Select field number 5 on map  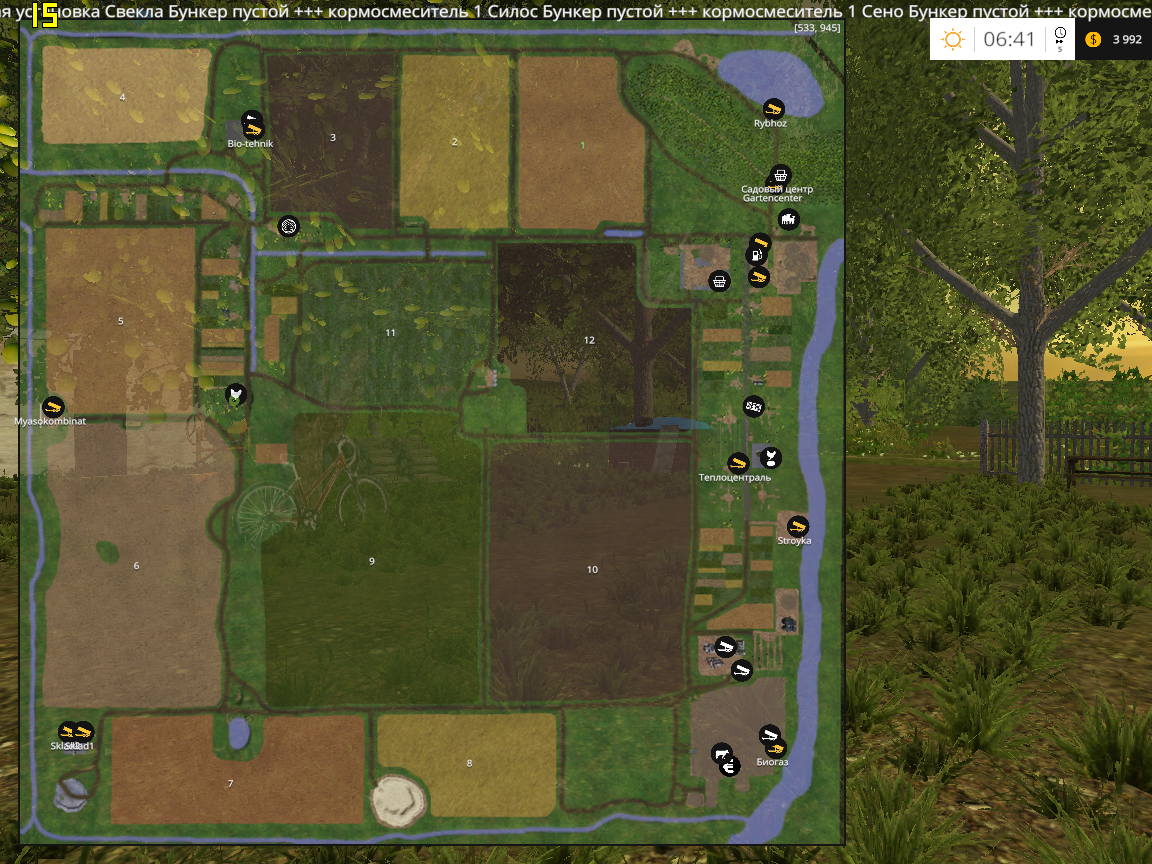[x=120, y=321]
